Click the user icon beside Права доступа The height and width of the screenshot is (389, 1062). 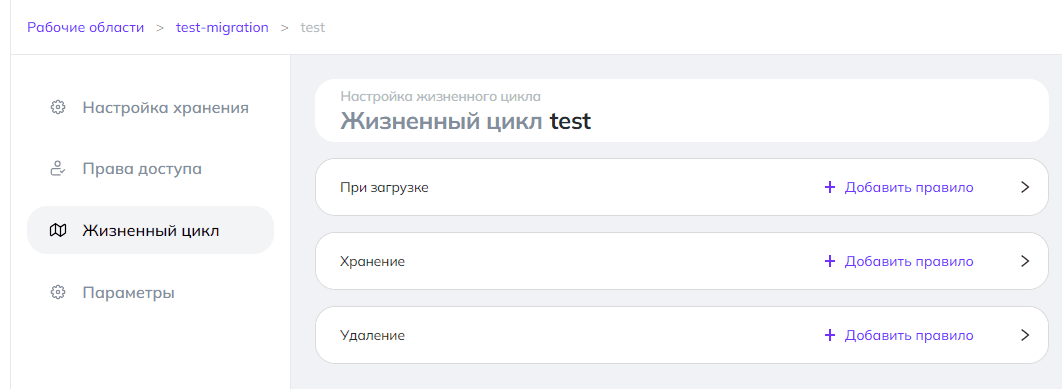[58, 169]
